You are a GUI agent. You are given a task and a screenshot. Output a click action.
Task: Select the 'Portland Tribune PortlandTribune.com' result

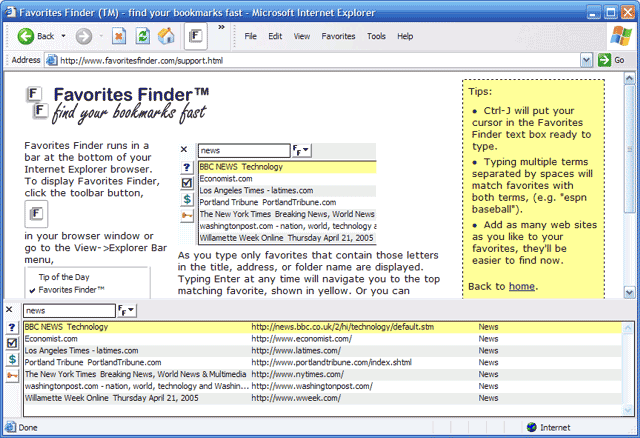[x=322, y=362]
